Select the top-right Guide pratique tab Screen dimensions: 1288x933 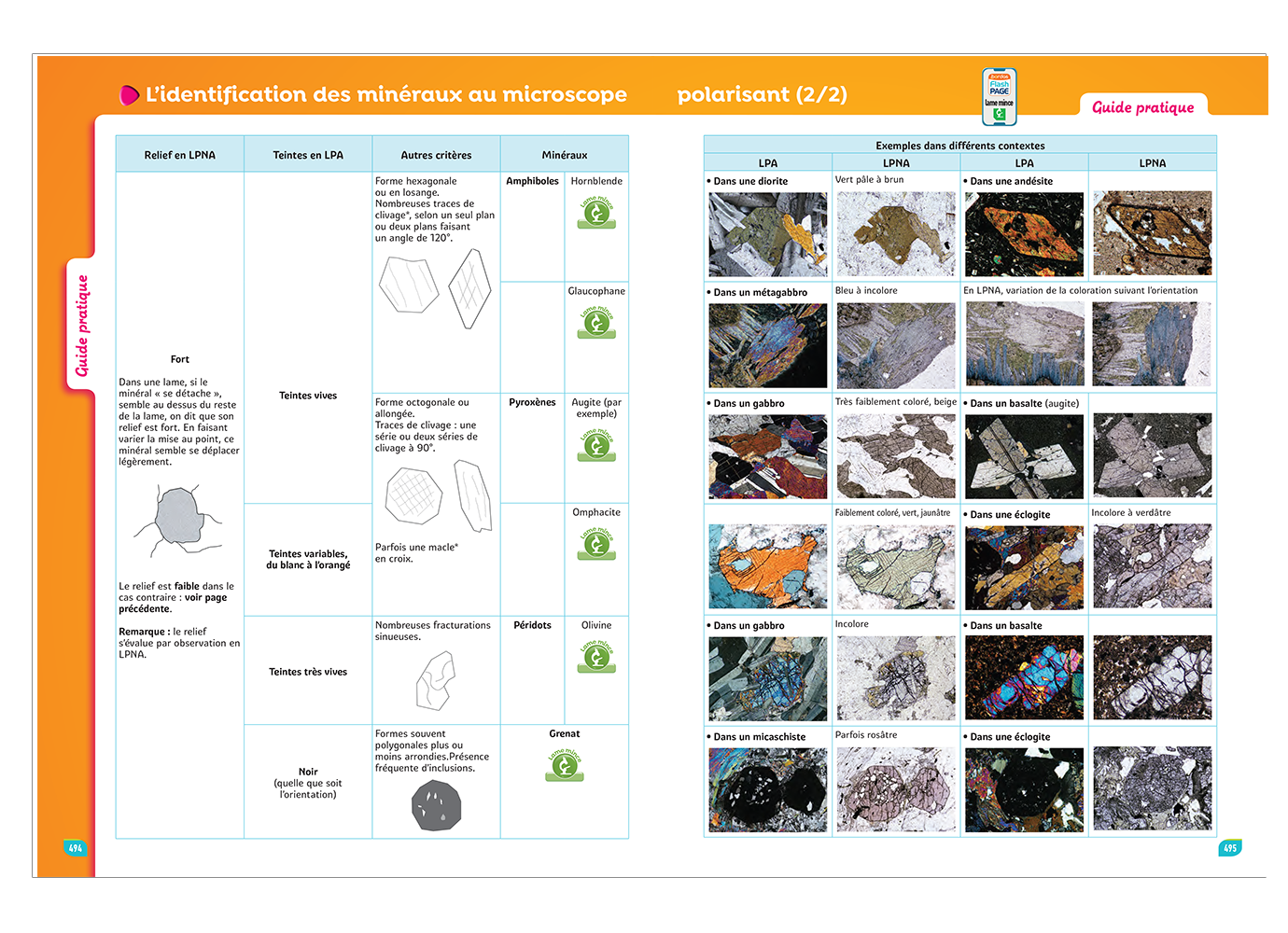[1142, 107]
